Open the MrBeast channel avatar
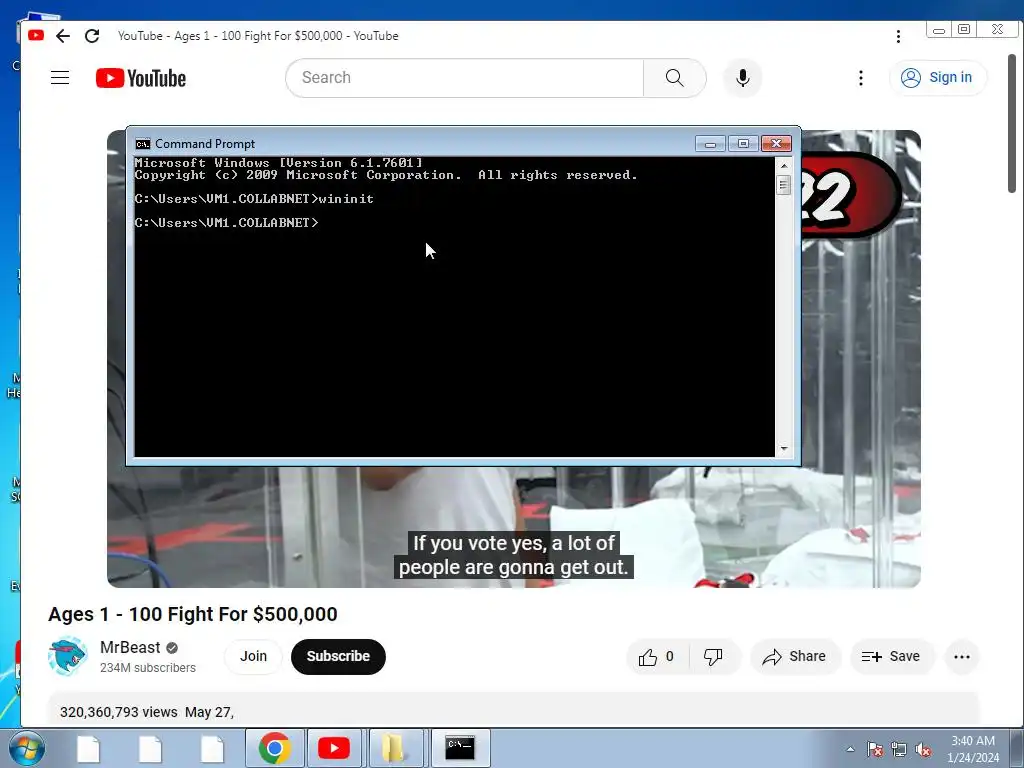This screenshot has width=1024, height=768. 67,656
